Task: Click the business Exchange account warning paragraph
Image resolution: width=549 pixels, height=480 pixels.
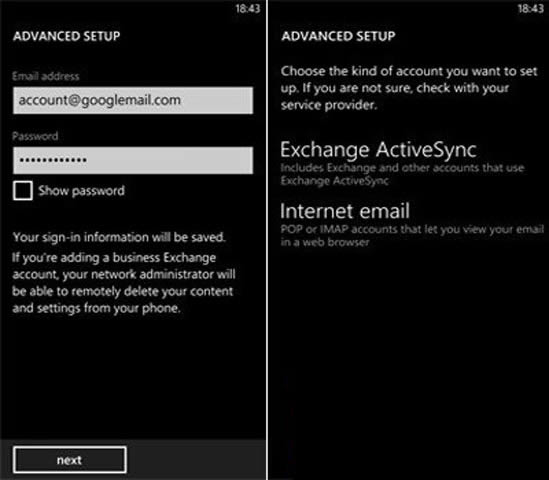Action: coord(124,283)
